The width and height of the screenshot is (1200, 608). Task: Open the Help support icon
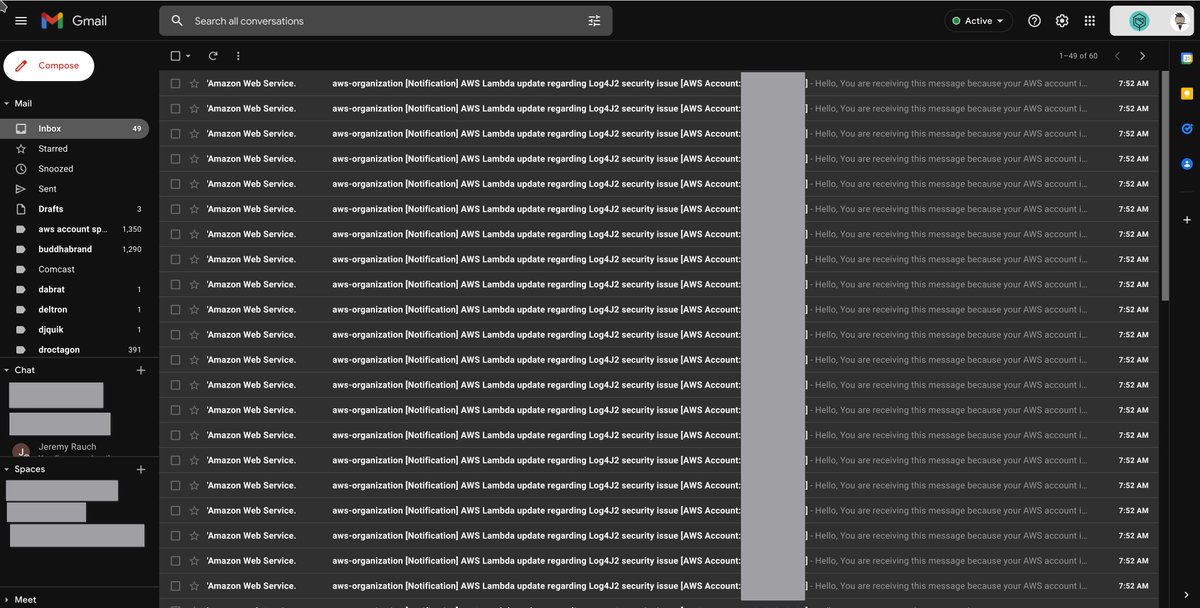1034,21
